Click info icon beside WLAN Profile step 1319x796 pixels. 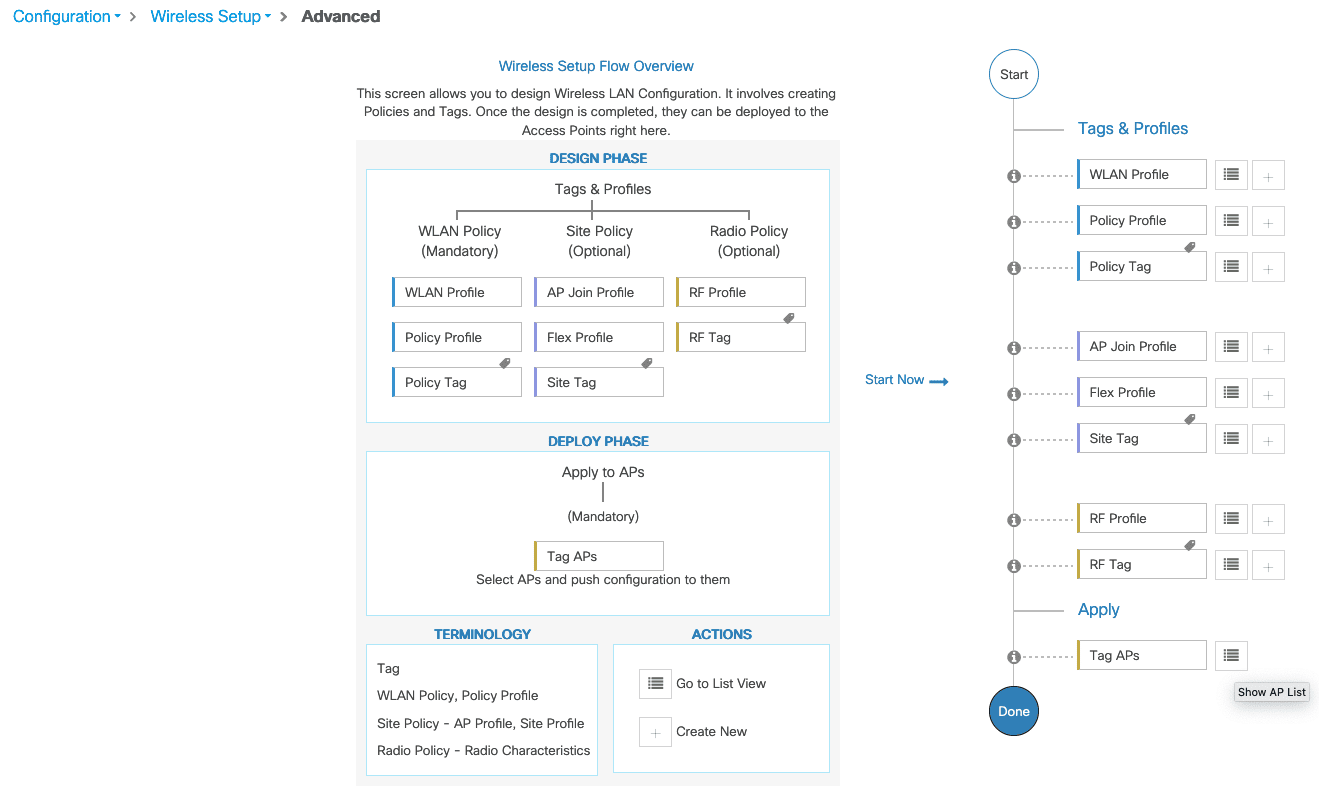click(1013, 176)
